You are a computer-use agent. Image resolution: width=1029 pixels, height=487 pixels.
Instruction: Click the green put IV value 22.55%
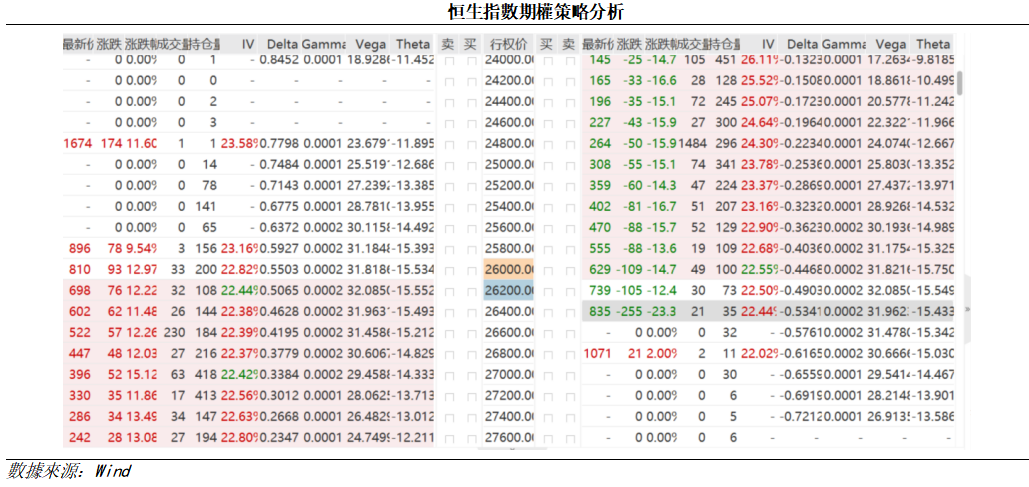click(x=760, y=270)
